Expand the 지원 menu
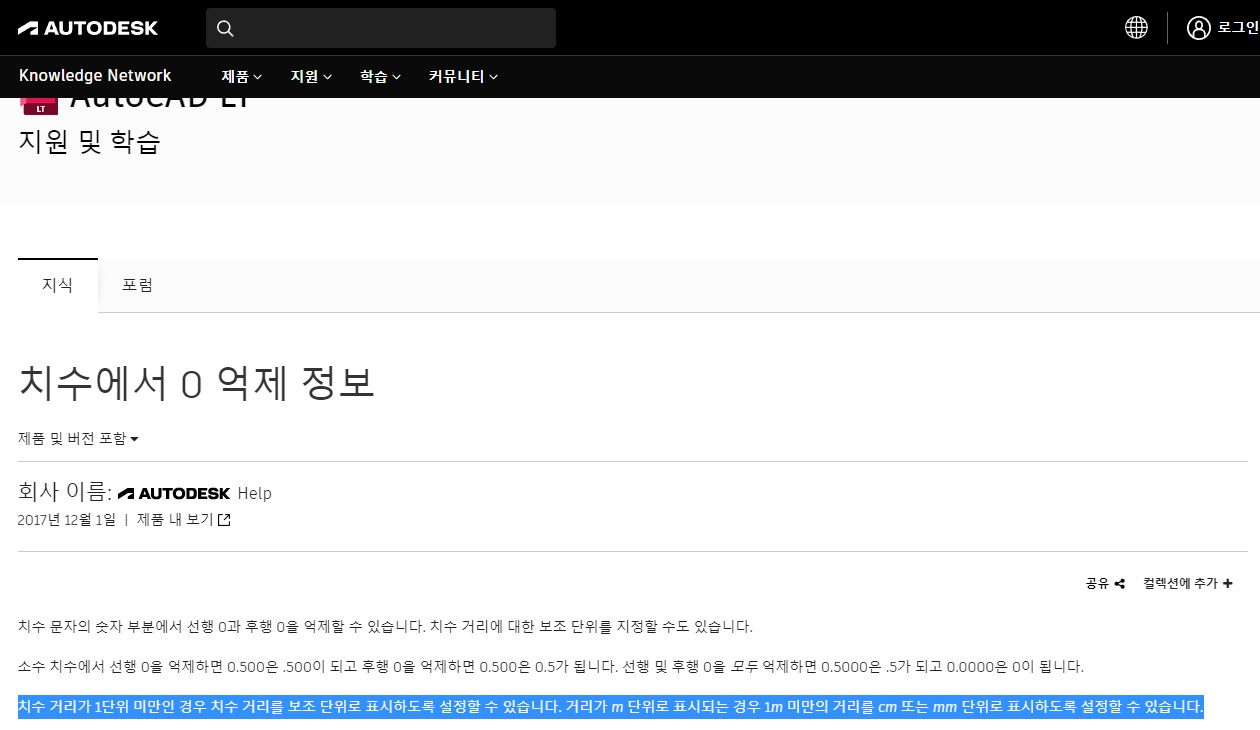 pyautogui.click(x=311, y=76)
